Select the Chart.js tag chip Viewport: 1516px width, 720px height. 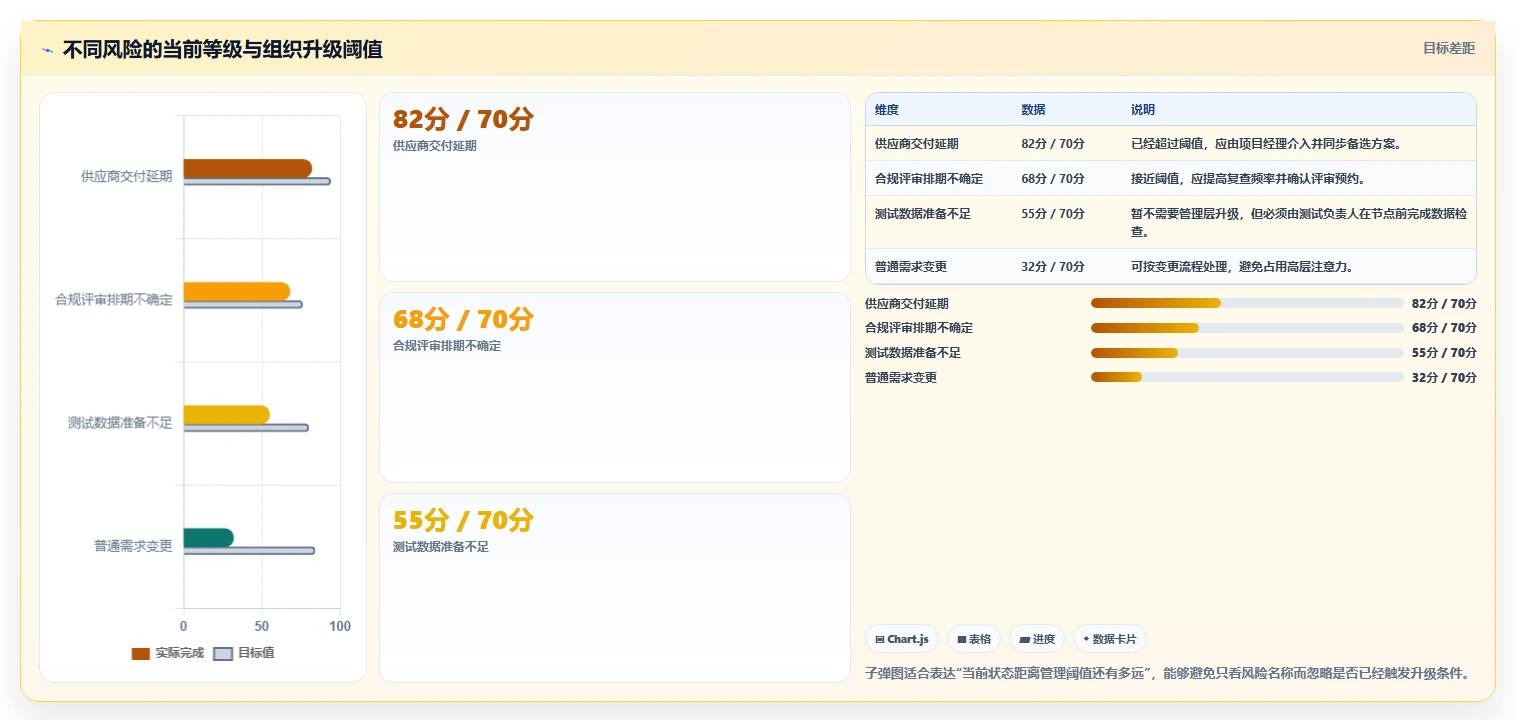point(901,639)
